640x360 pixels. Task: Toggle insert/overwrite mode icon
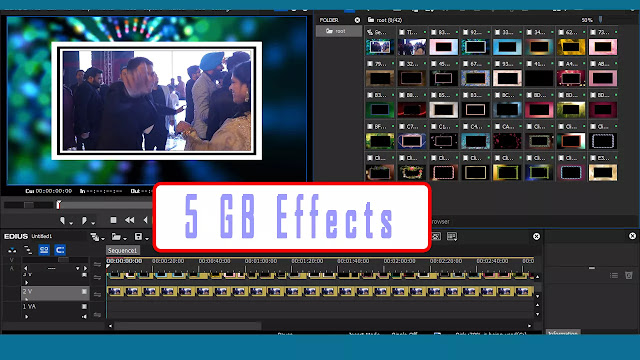(x=12, y=250)
